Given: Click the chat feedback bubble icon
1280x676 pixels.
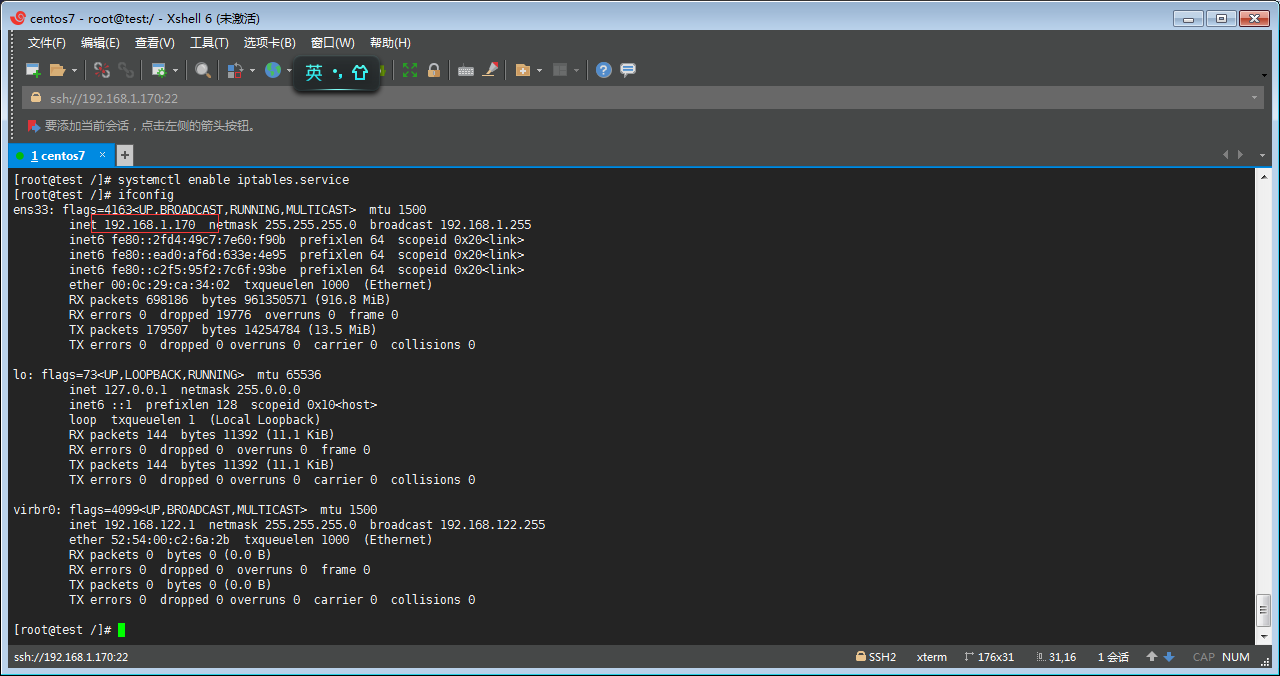Looking at the screenshot, I should tap(628, 70).
